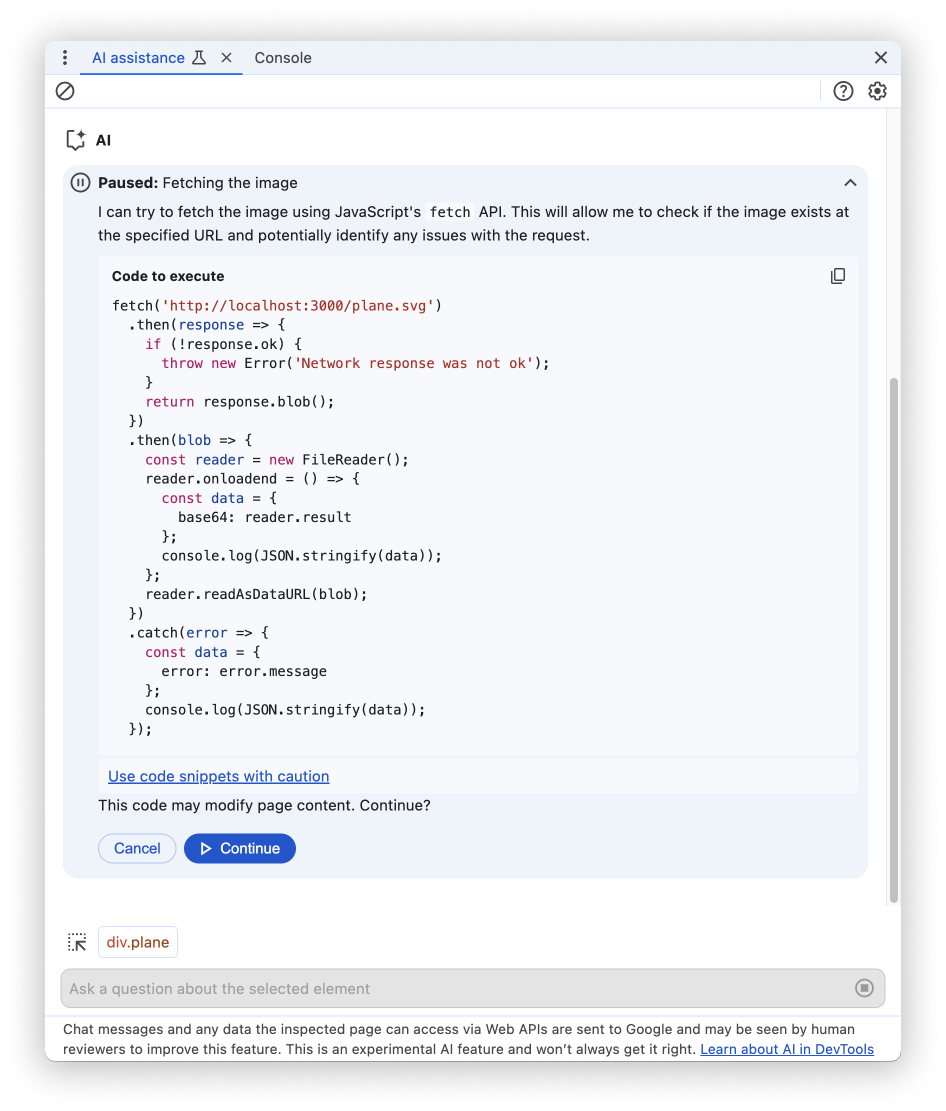Clear the chat with the block icon
This screenshot has width=946, height=1111.
coord(65,91)
